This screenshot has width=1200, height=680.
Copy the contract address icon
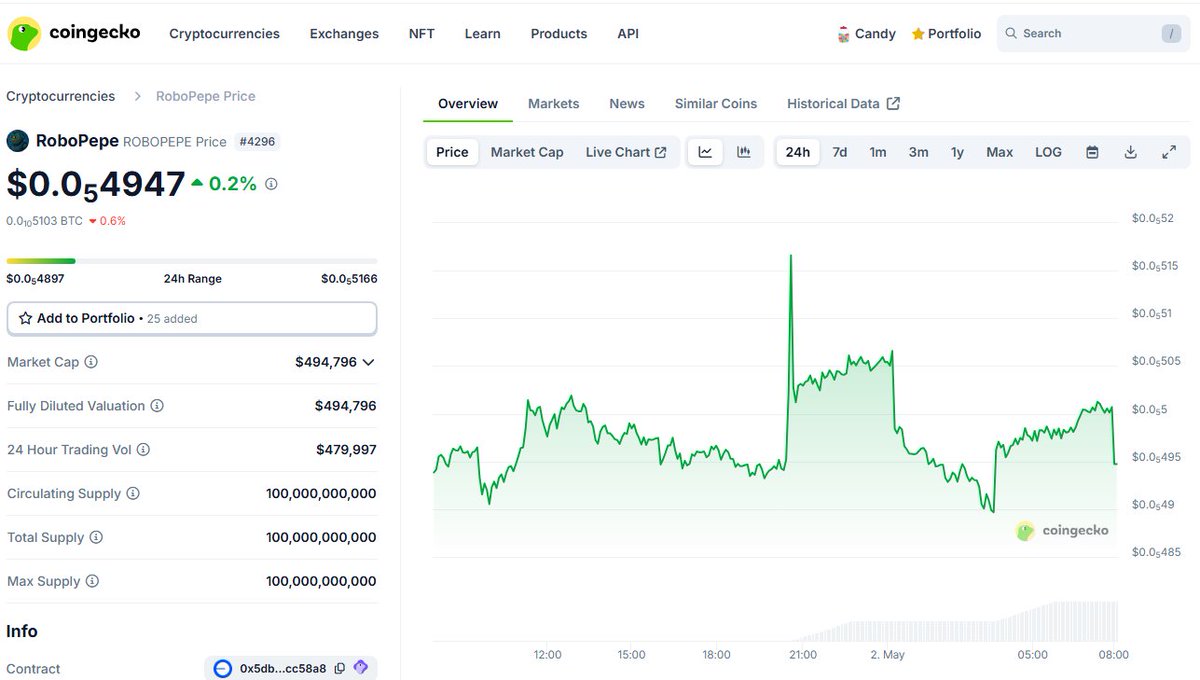(x=340, y=668)
